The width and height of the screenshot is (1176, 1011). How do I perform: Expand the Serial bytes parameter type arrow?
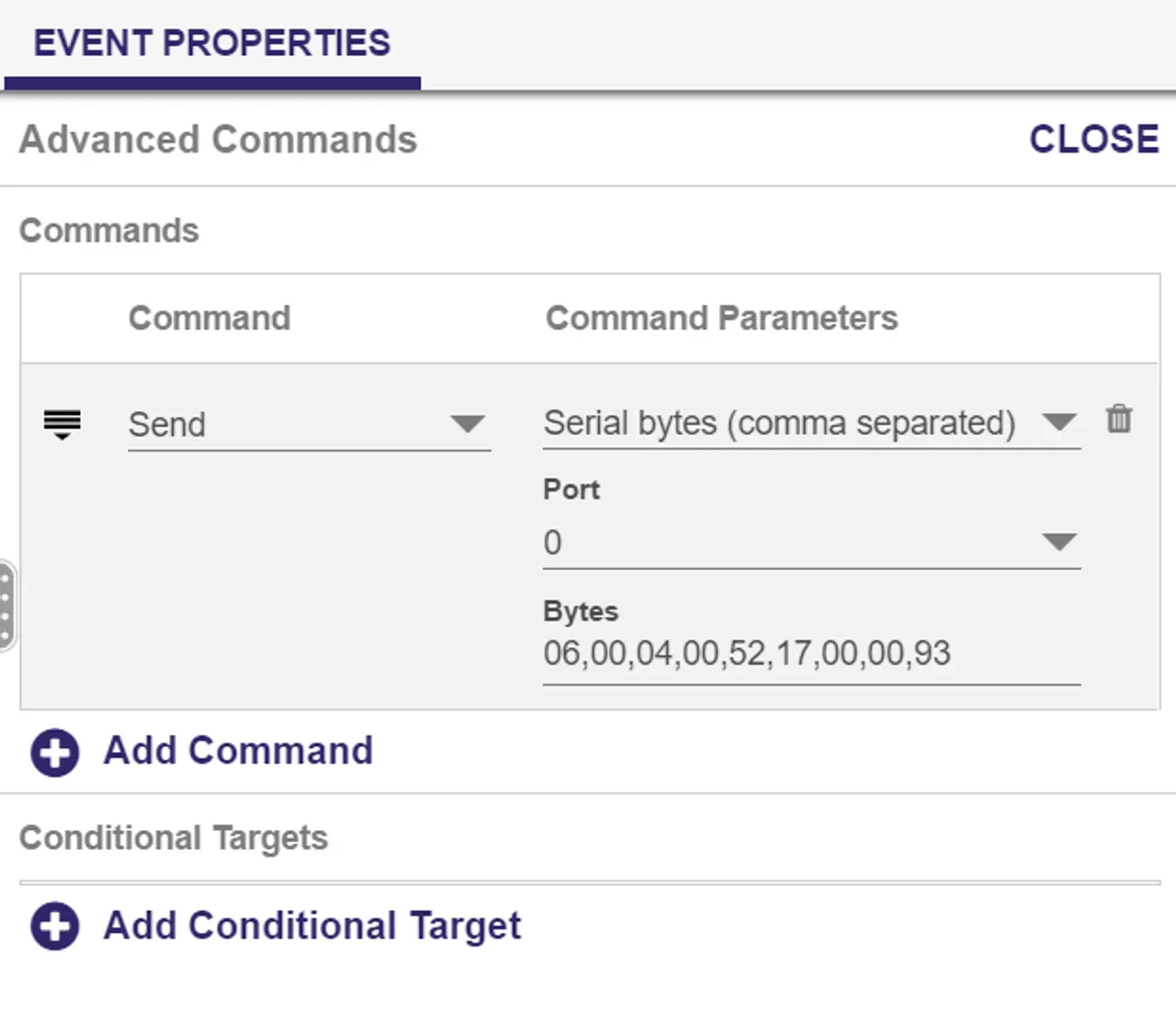[x=1059, y=422]
